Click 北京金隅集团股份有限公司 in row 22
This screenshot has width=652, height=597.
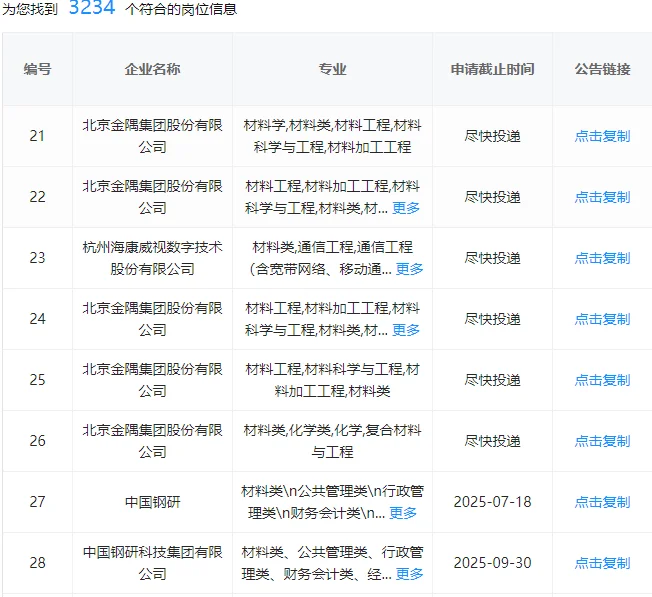(x=153, y=197)
